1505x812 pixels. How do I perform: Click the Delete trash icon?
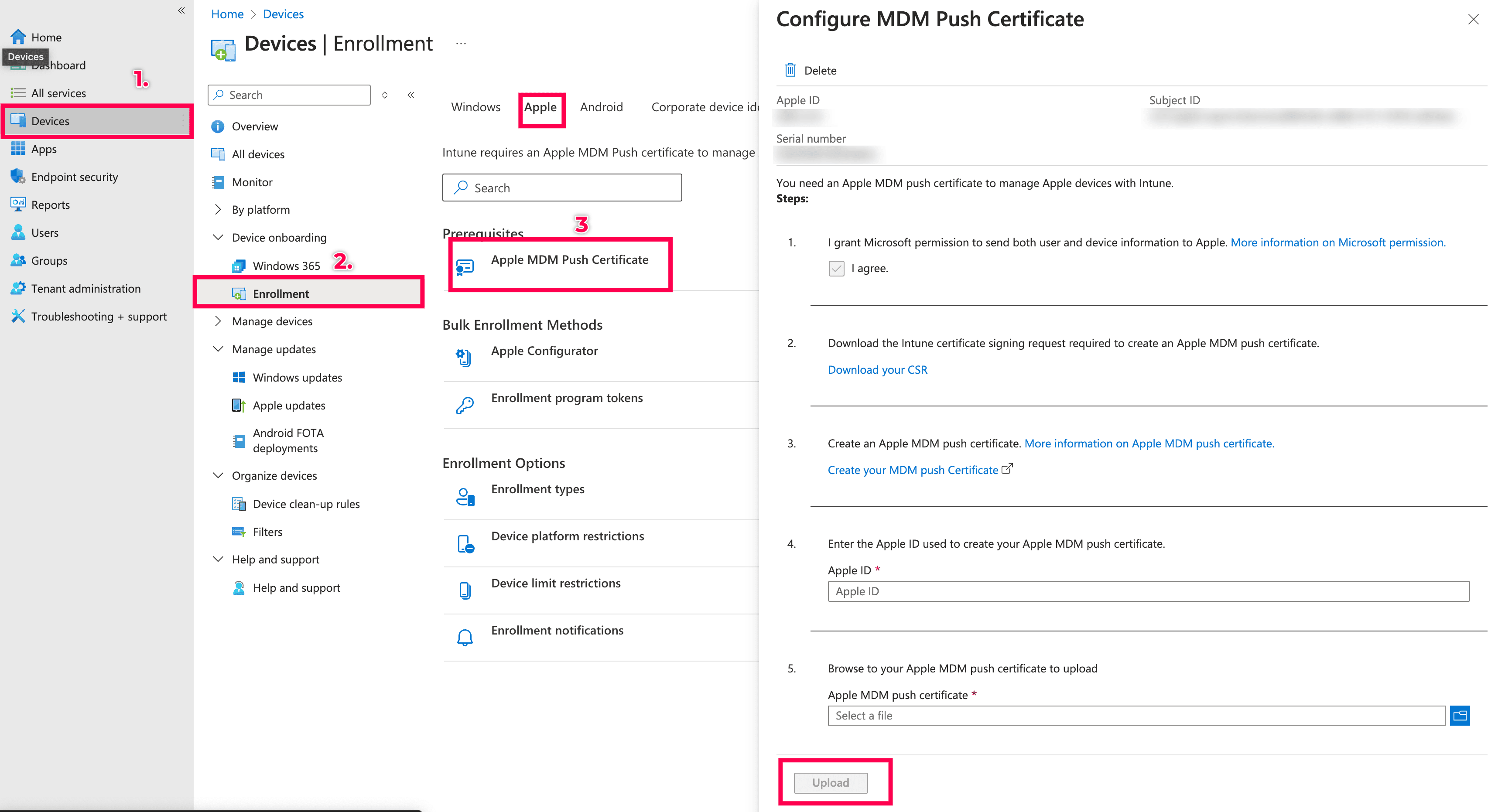pyautogui.click(x=790, y=70)
